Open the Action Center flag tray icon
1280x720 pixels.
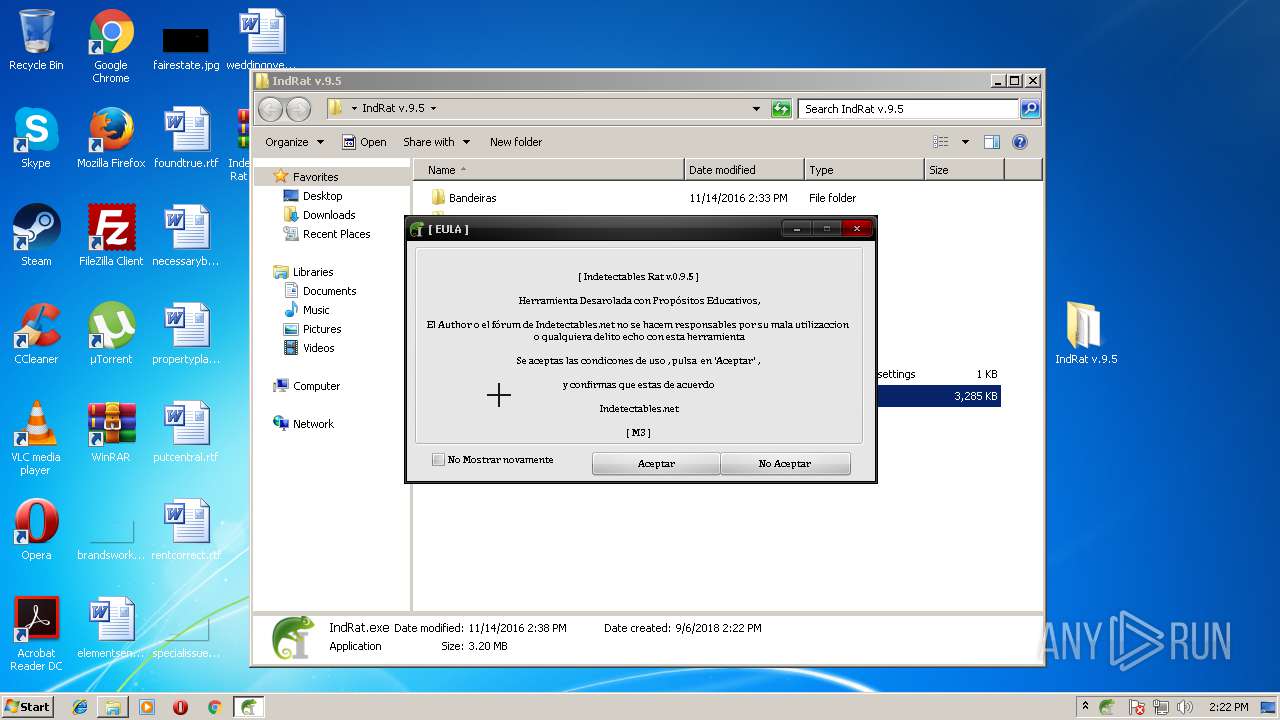pos(1137,707)
